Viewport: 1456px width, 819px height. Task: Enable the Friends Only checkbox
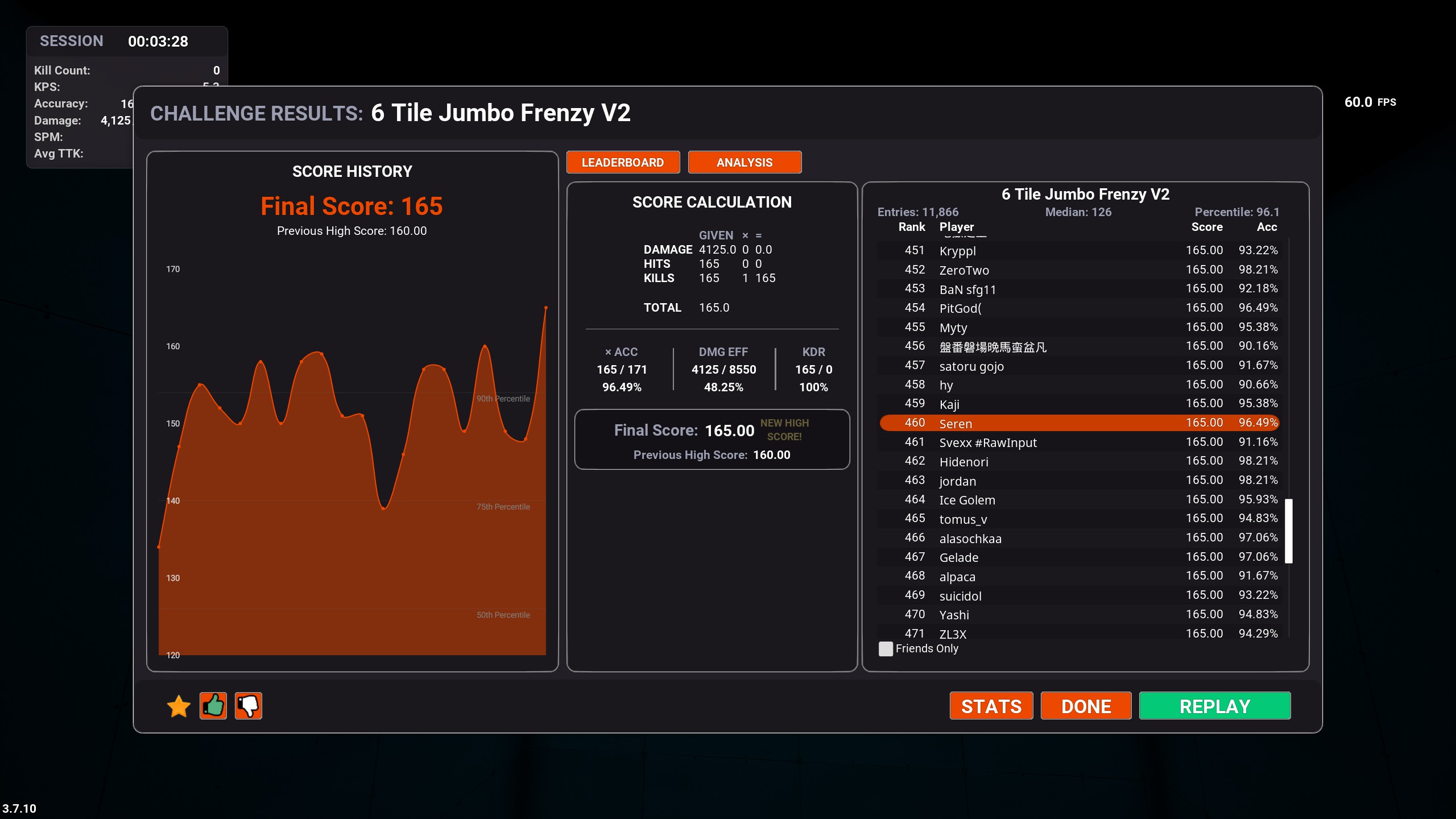click(x=886, y=649)
